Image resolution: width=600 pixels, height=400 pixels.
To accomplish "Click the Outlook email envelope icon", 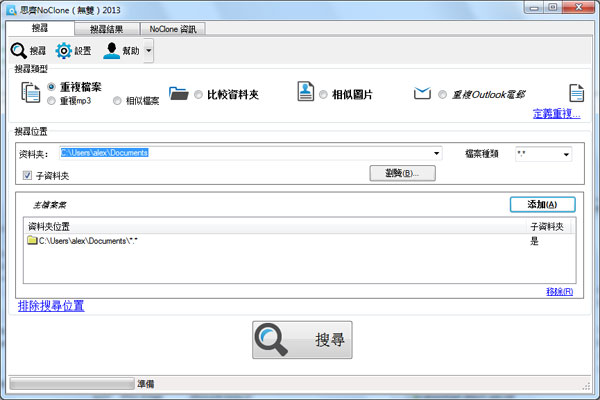I will (422, 93).
